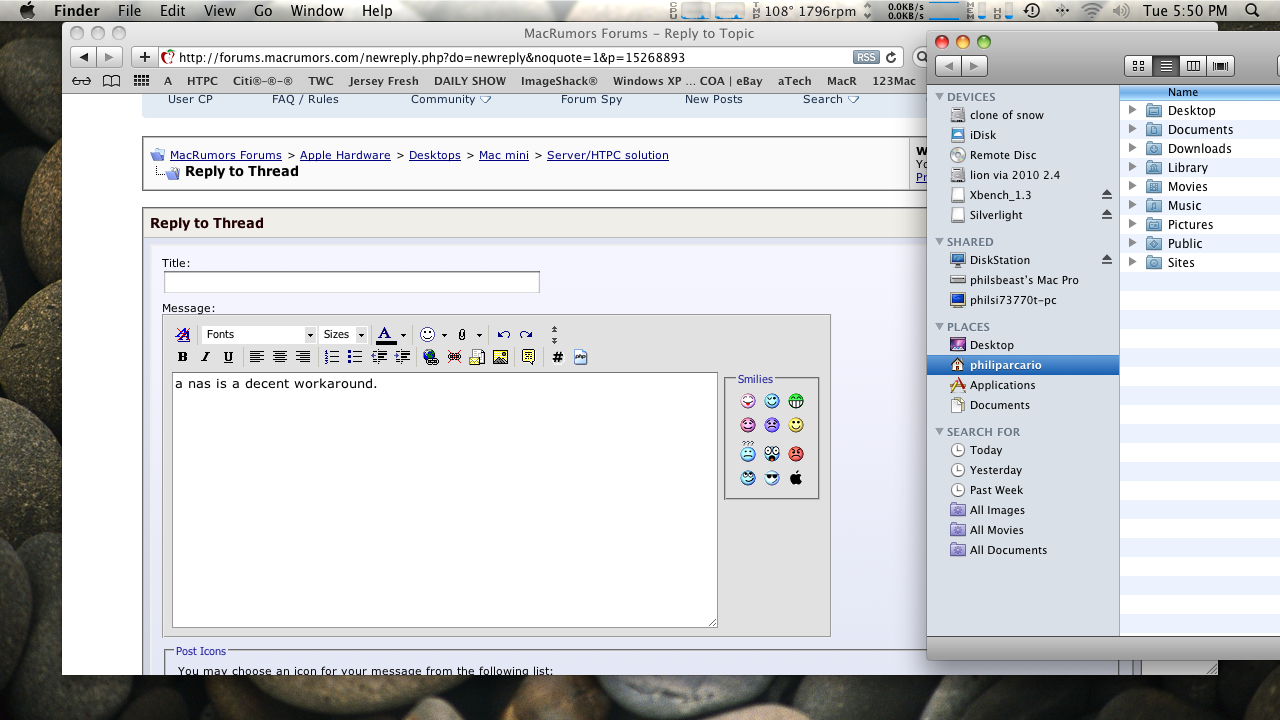Image resolution: width=1280 pixels, height=720 pixels.
Task: Center-align the message text
Action: (280, 357)
